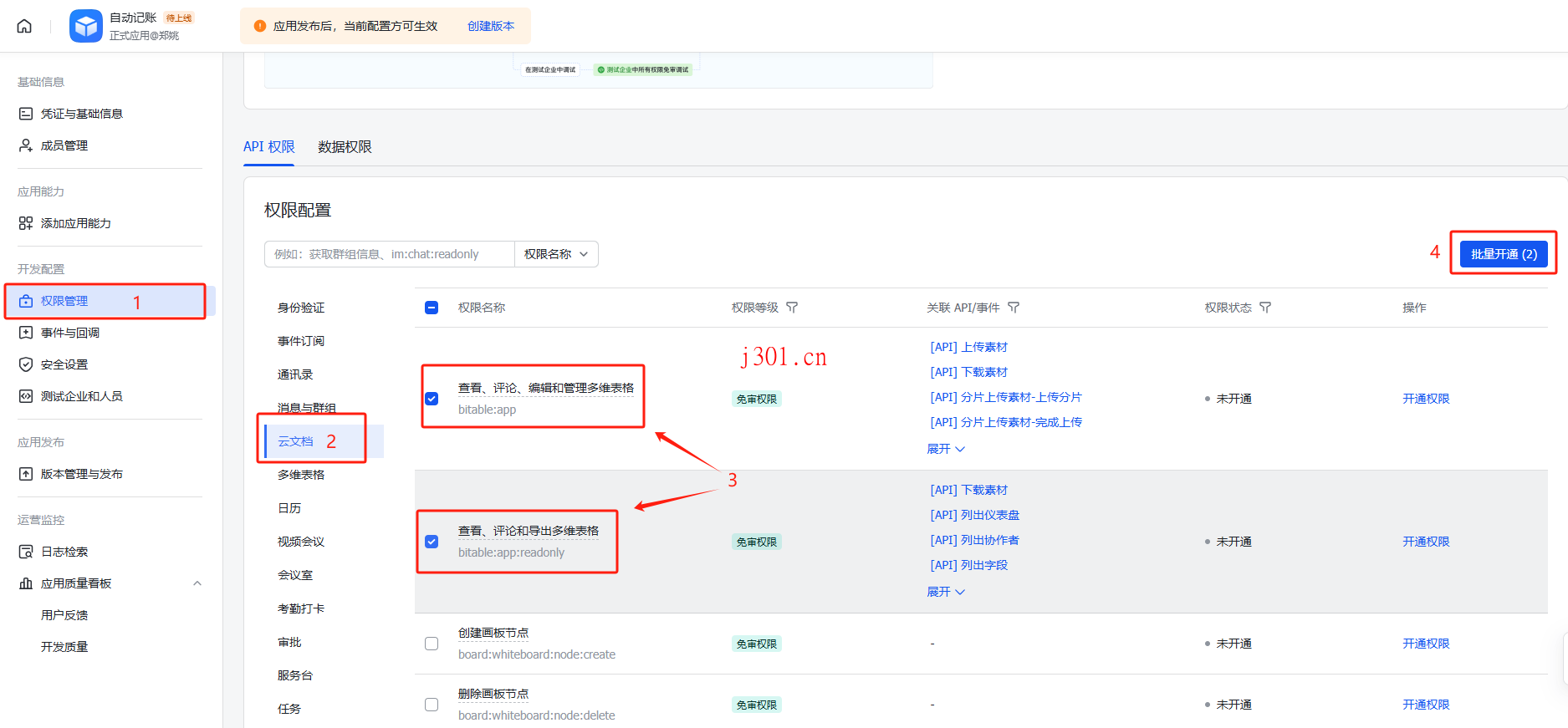1568x728 pixels.
Task: Click 创建版本 link
Action: [x=491, y=26]
